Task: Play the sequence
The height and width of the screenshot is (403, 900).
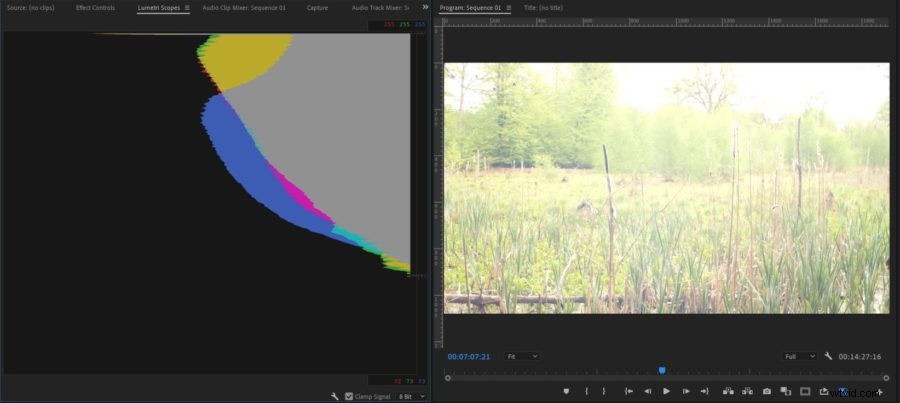Action: pos(666,392)
